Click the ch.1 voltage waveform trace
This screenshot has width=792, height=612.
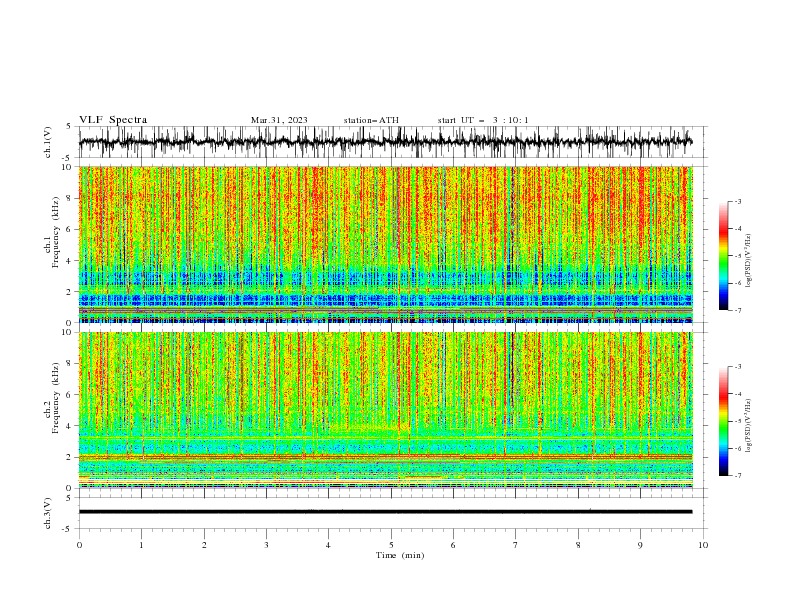[385, 142]
